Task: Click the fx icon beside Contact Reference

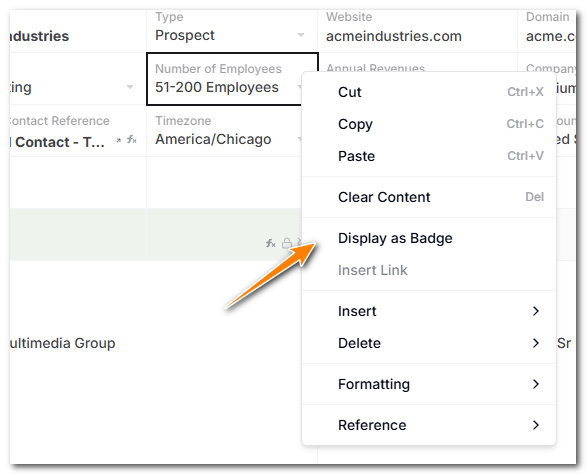Action: [x=131, y=140]
